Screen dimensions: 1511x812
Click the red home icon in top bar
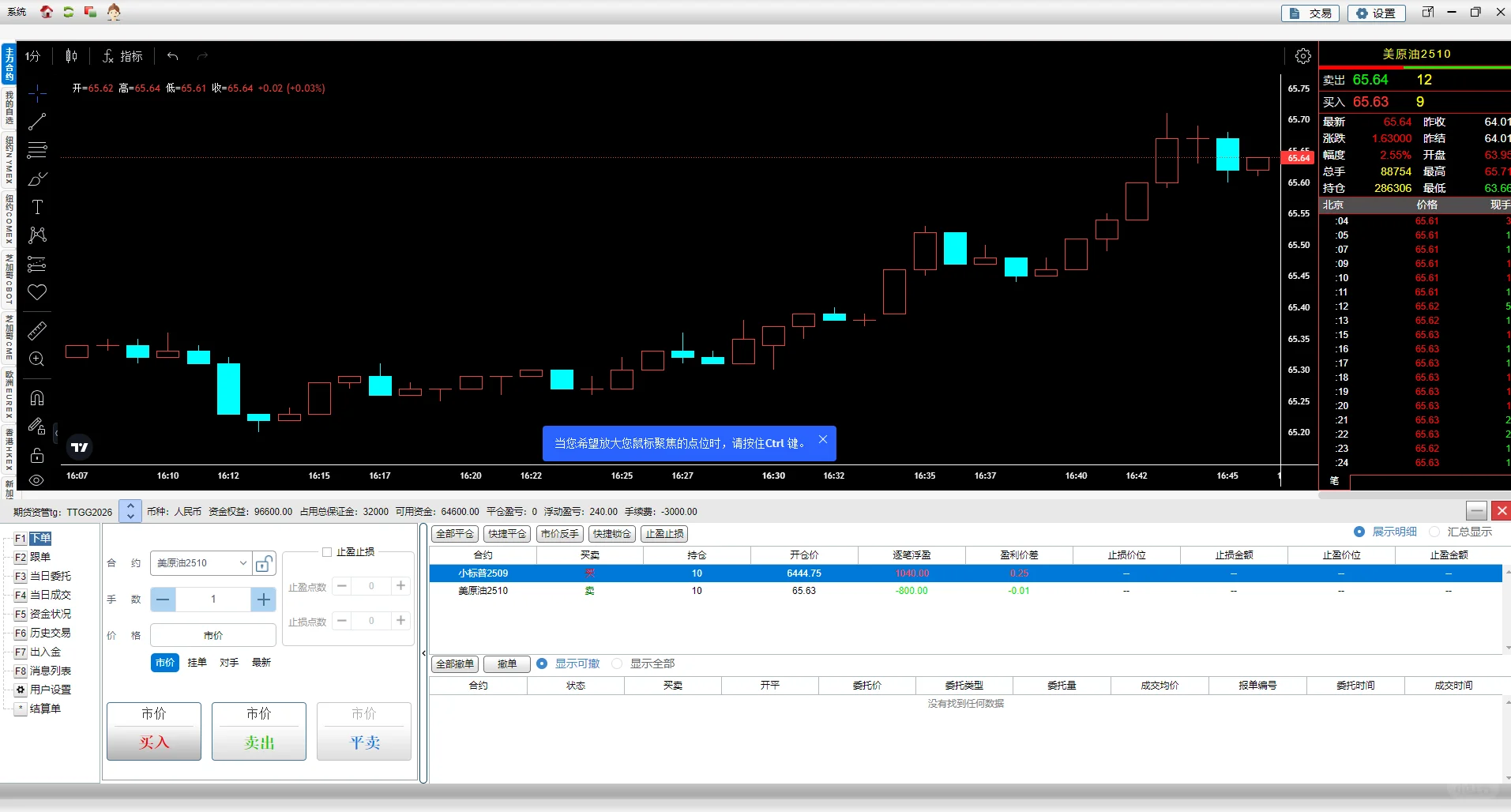tap(47, 12)
